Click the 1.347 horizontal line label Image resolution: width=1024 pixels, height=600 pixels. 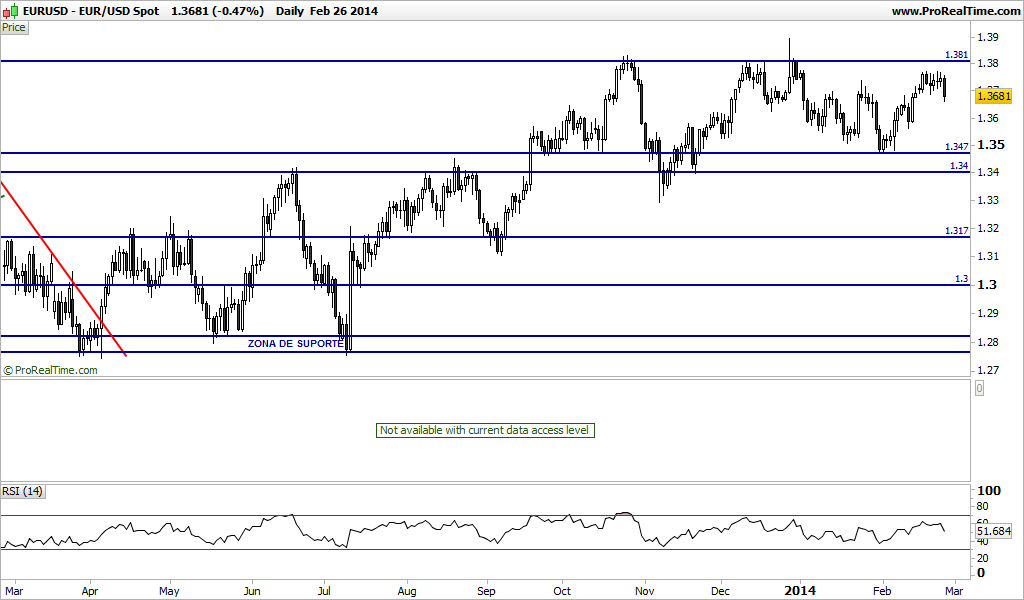(x=957, y=147)
